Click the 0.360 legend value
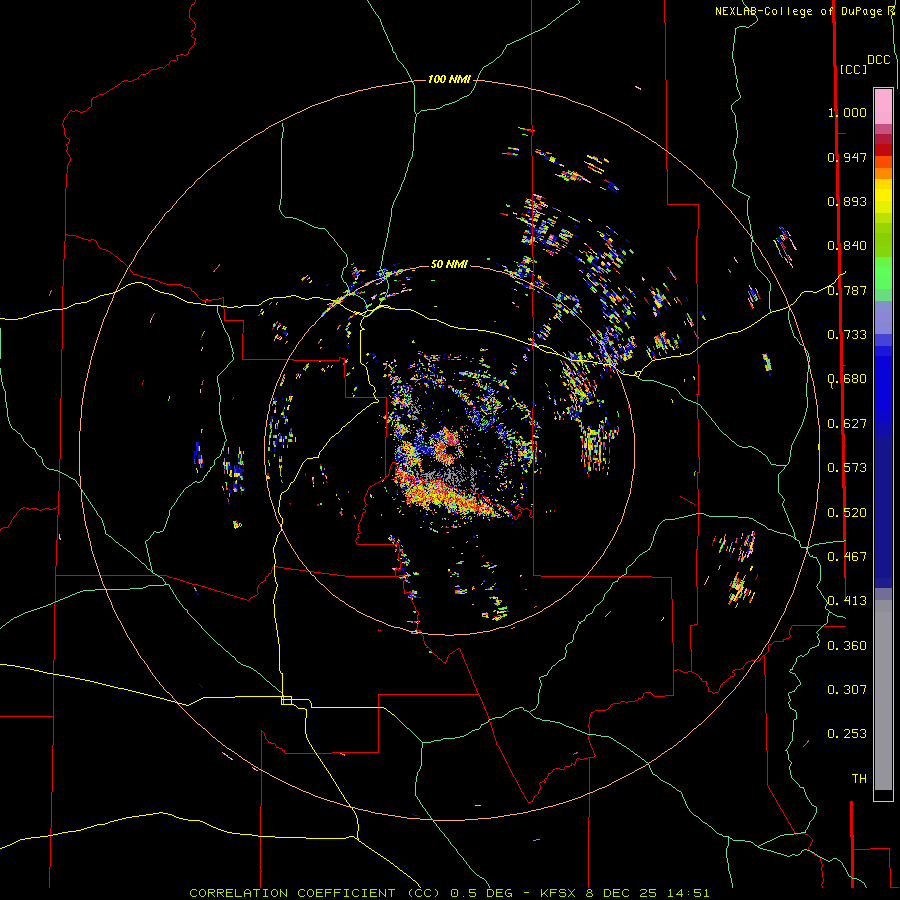This screenshot has width=900, height=900. tap(847, 646)
